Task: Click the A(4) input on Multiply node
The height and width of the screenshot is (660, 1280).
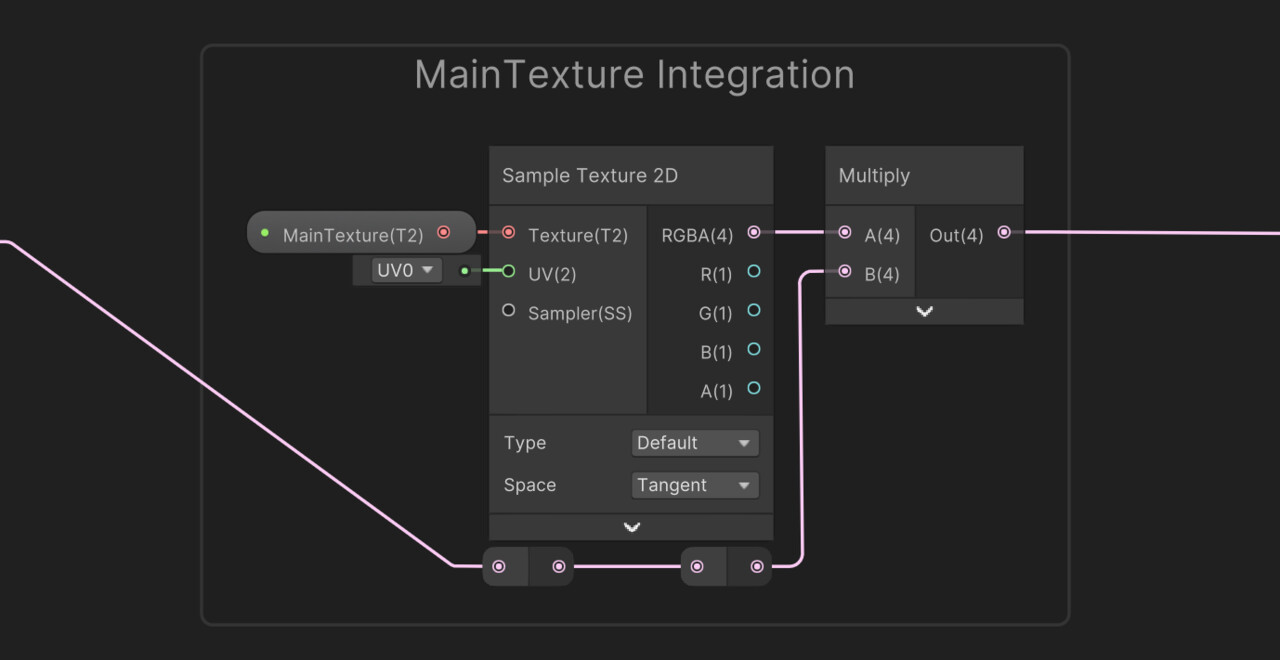Action: click(845, 232)
